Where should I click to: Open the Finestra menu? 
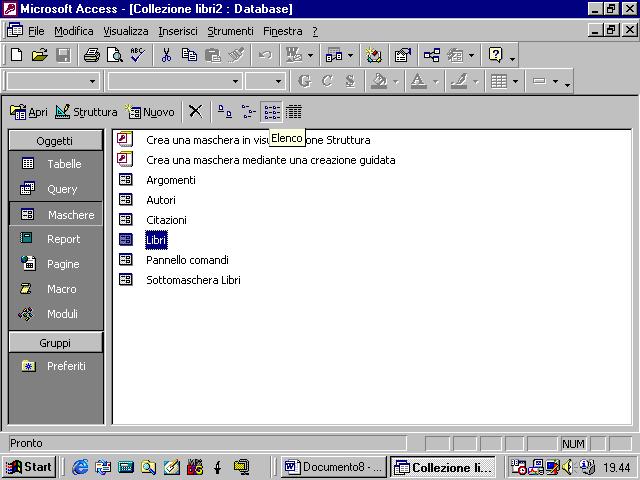pos(283,31)
